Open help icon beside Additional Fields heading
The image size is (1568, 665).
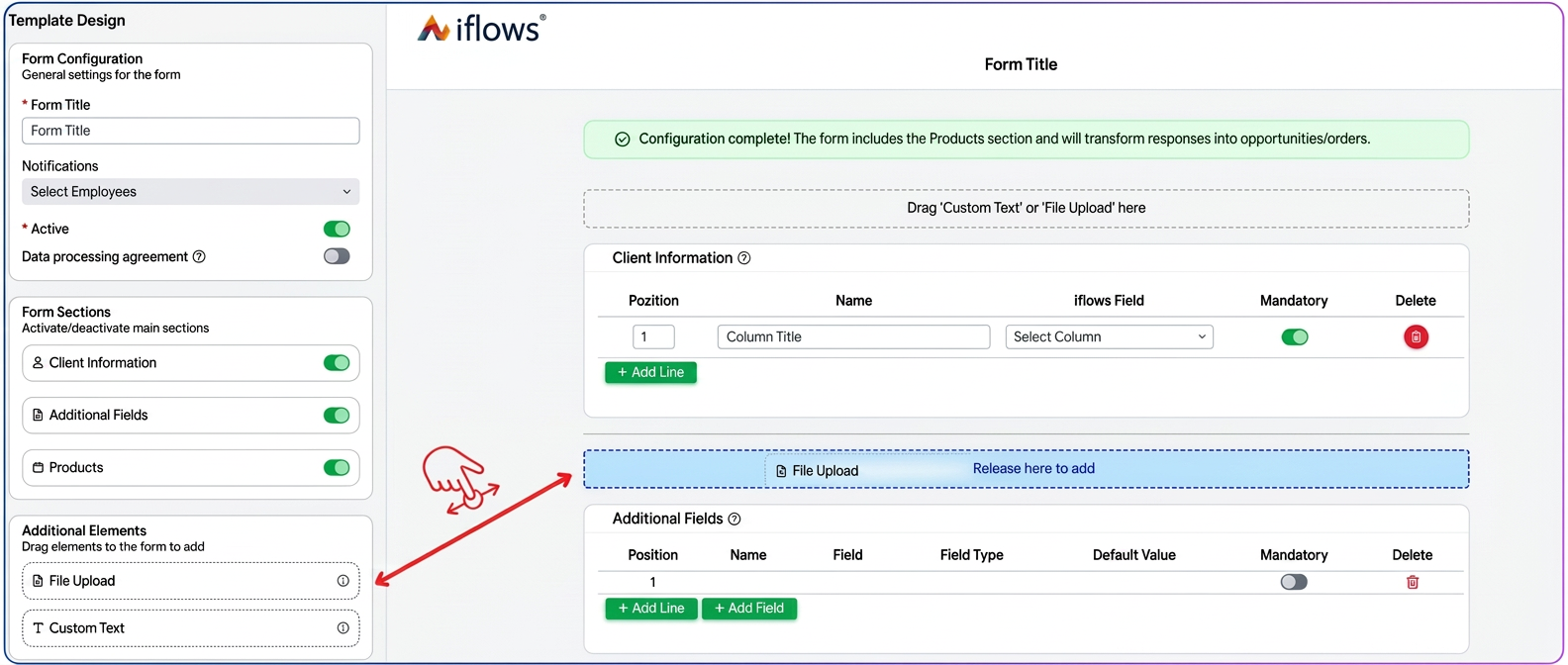pos(735,519)
